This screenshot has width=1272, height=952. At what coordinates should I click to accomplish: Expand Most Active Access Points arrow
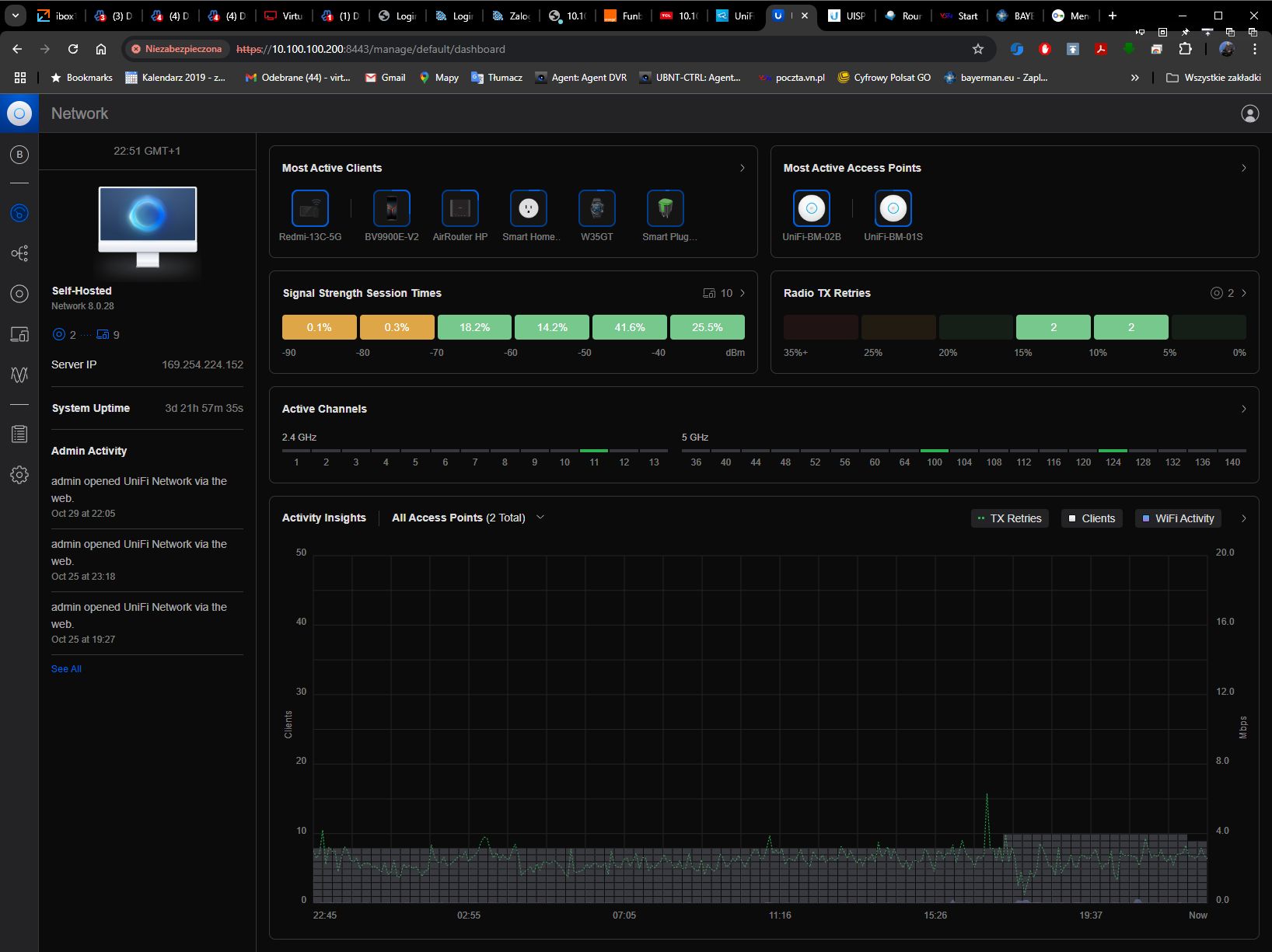(x=1244, y=168)
